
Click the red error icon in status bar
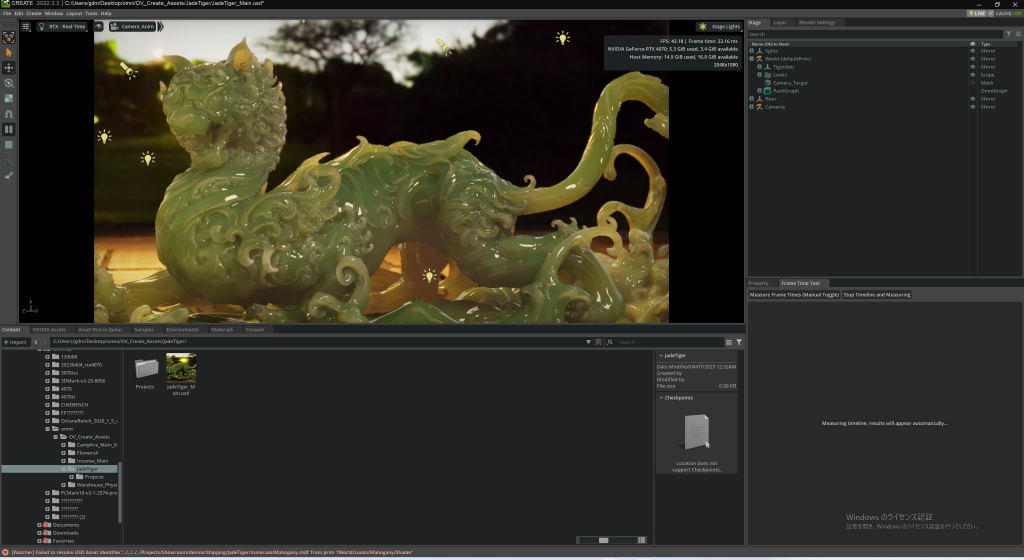(5, 552)
